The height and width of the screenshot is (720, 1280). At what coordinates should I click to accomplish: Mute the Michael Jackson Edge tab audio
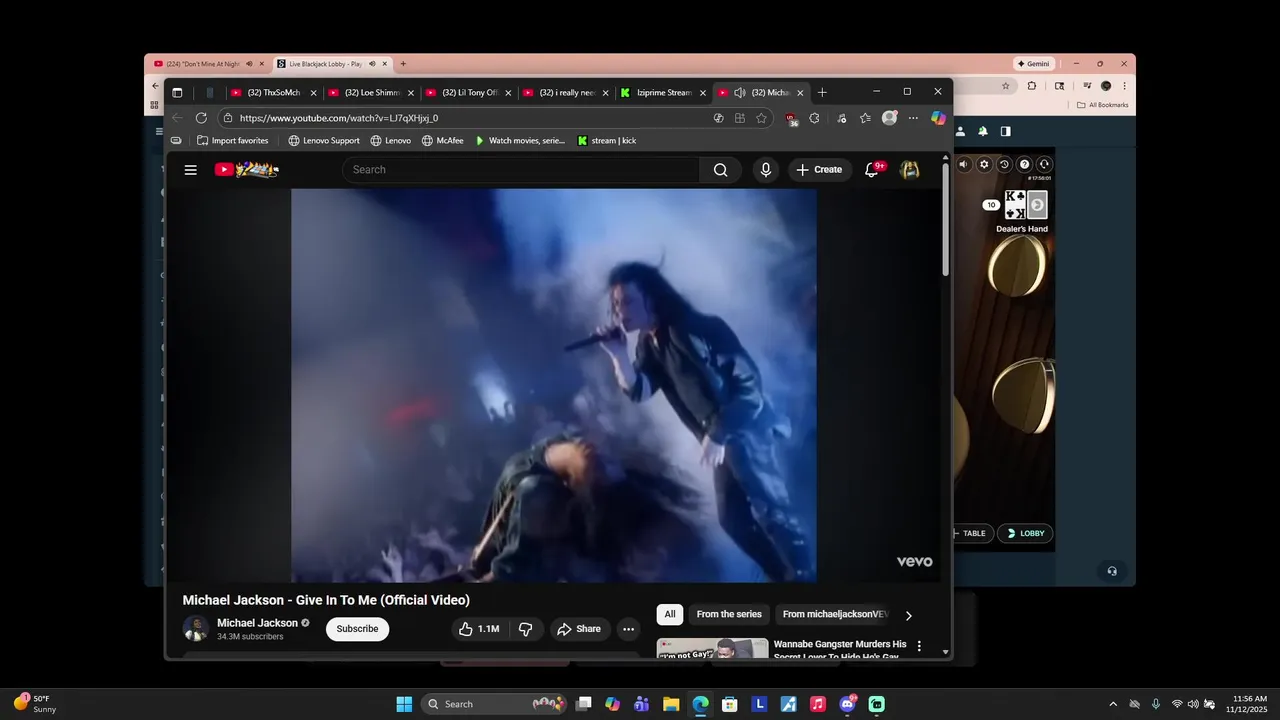point(740,93)
